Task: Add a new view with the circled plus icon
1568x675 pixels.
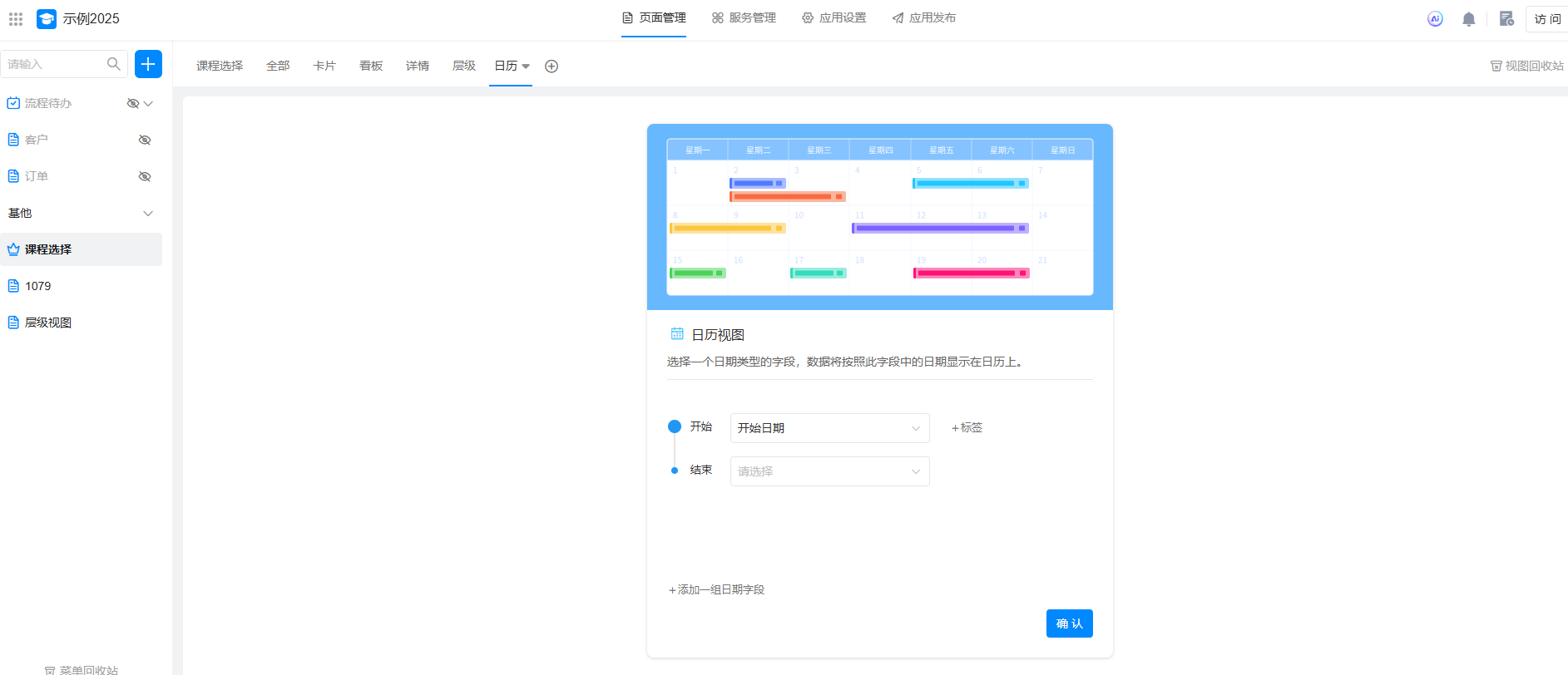Action: coord(552,67)
